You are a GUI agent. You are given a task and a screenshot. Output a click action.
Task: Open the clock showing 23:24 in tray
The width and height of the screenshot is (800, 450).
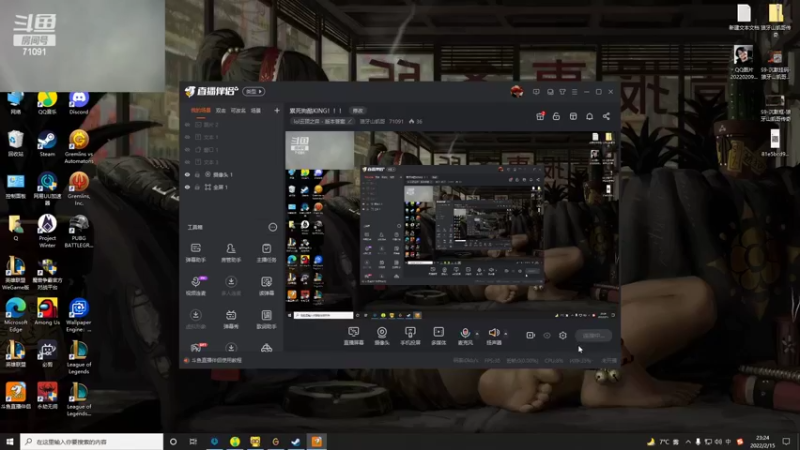(763, 441)
